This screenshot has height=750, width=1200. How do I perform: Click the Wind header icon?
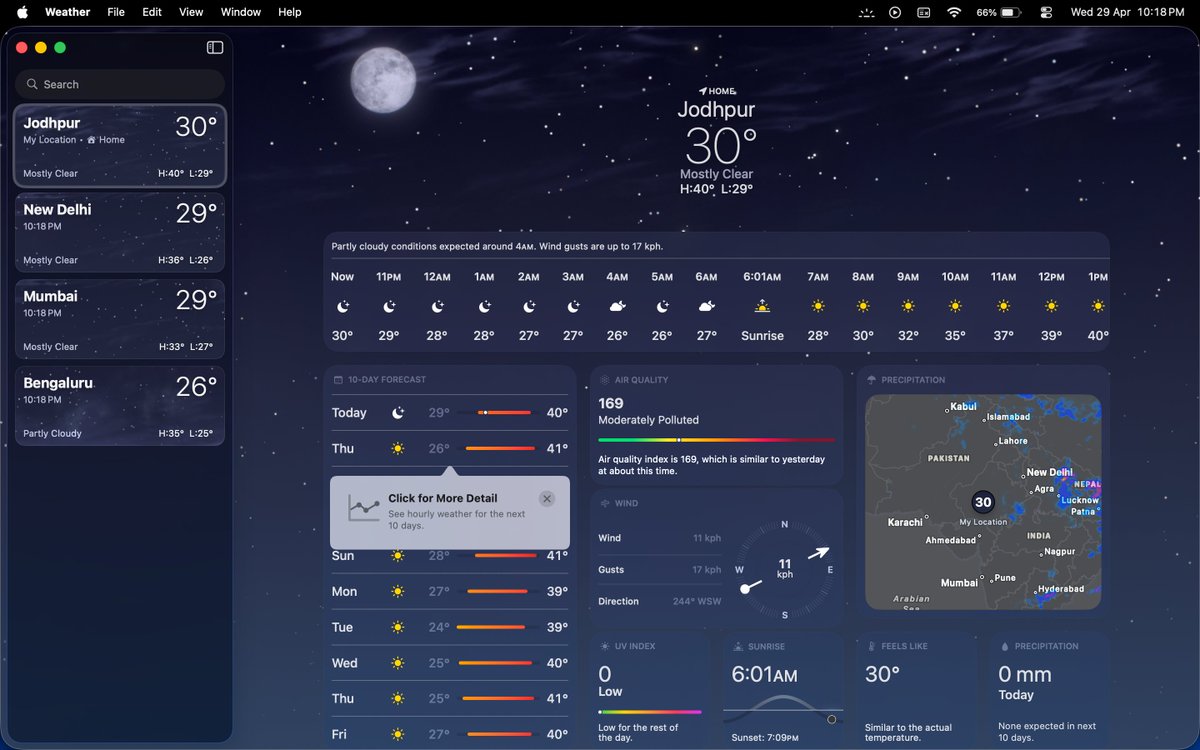click(605, 503)
